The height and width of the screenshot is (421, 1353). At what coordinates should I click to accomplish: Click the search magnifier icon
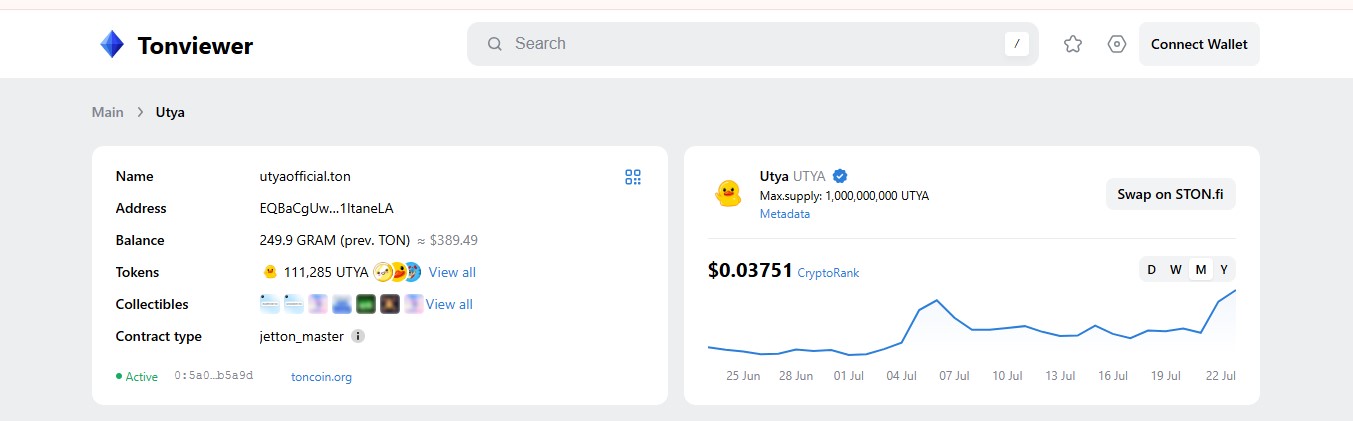[x=494, y=44]
